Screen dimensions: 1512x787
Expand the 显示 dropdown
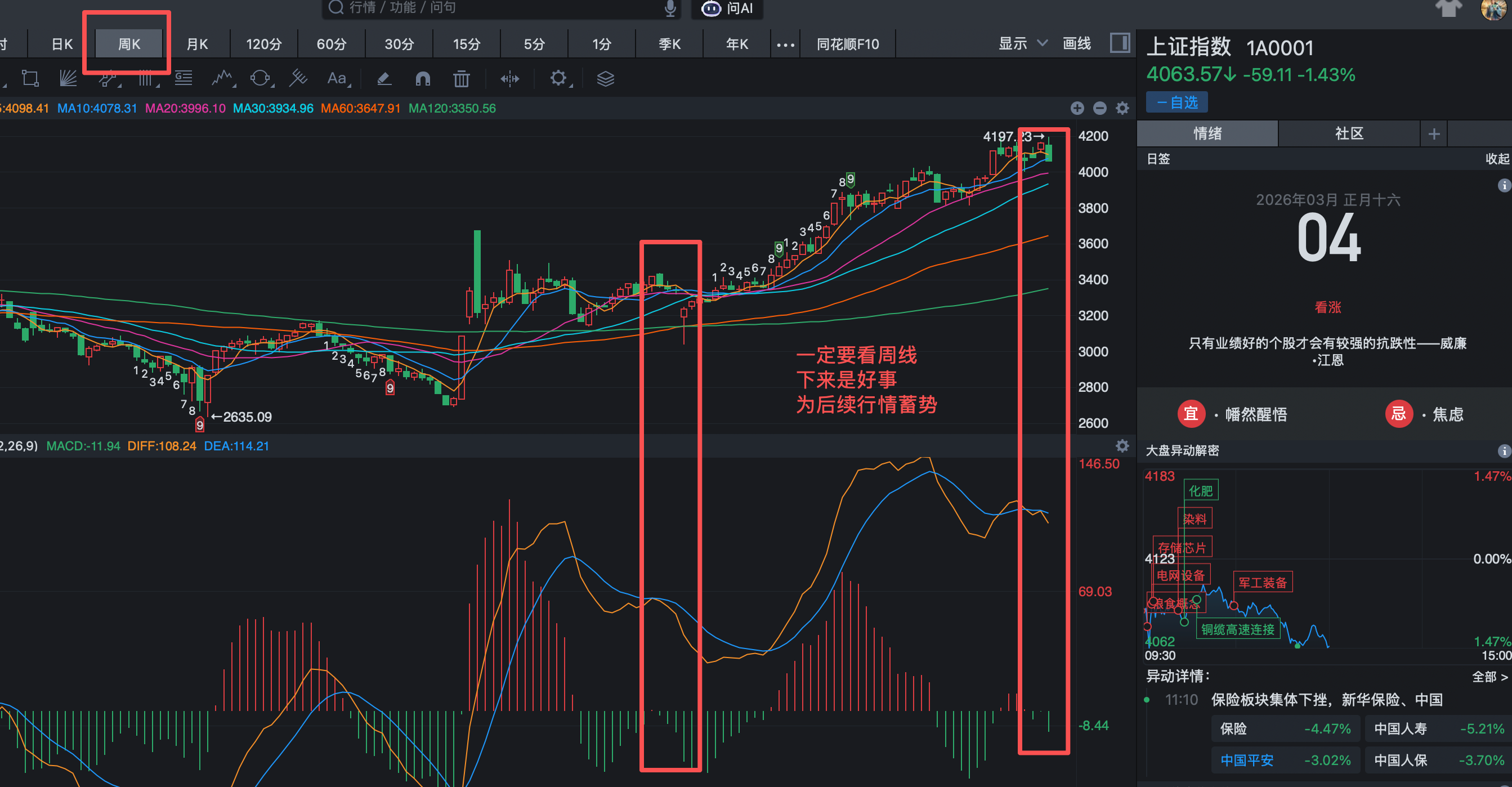point(1022,43)
